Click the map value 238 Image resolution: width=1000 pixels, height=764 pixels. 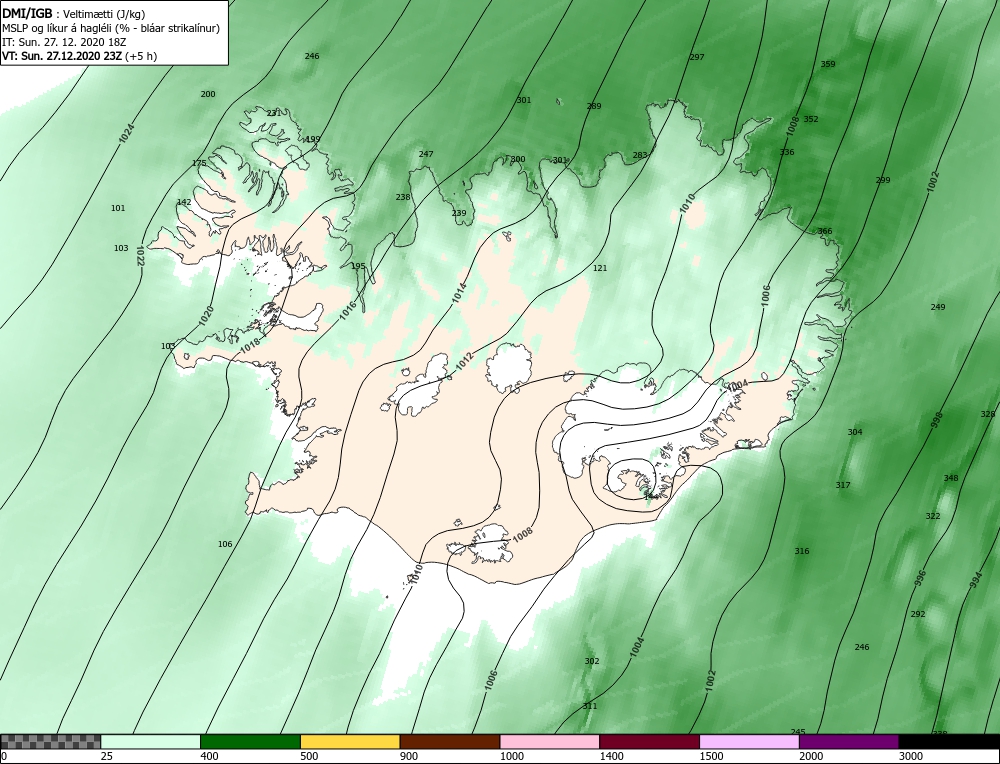403,197
